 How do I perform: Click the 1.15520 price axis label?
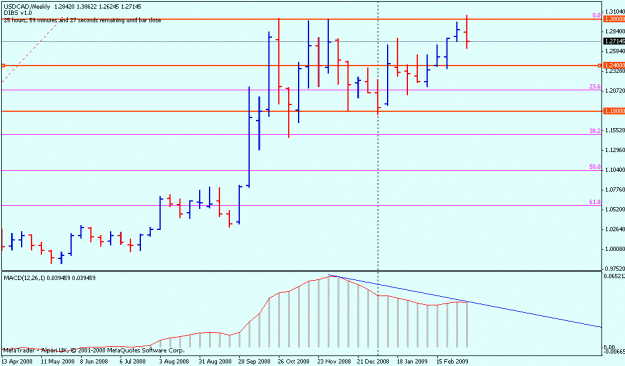(x=615, y=130)
